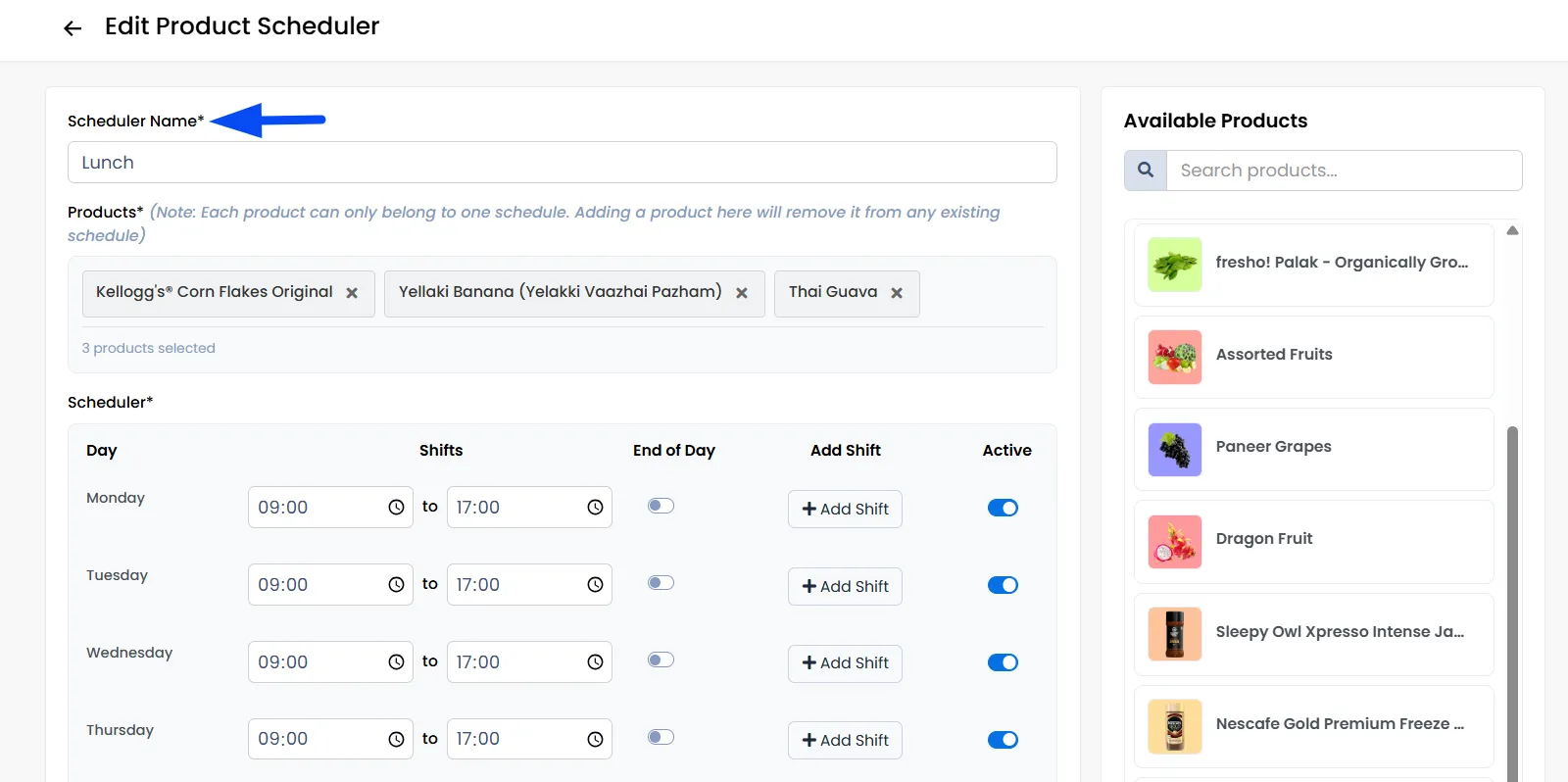
Task: Disable Active switch for Thursday
Action: point(1003,740)
